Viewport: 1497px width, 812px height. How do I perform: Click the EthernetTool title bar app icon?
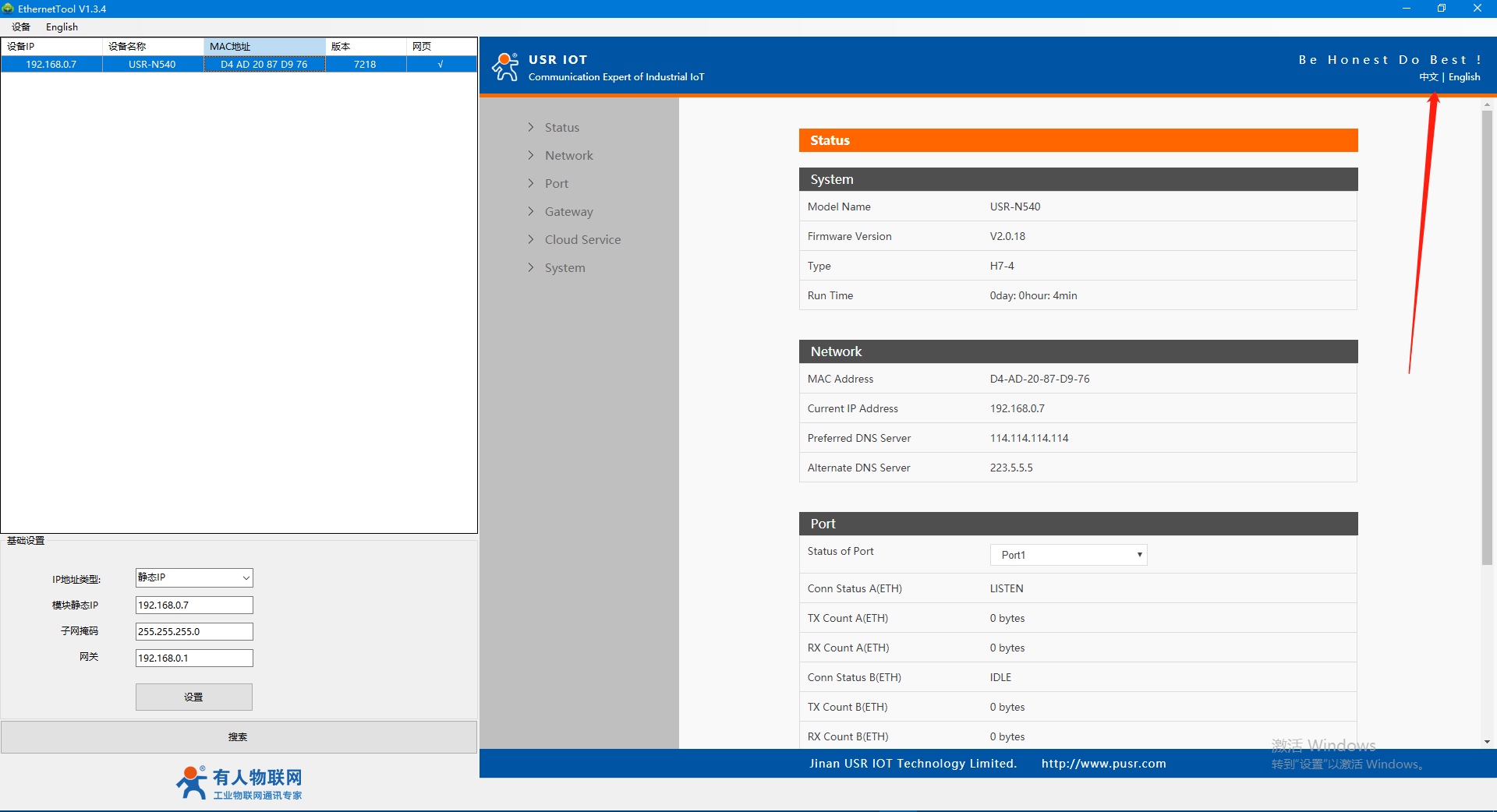[9, 9]
